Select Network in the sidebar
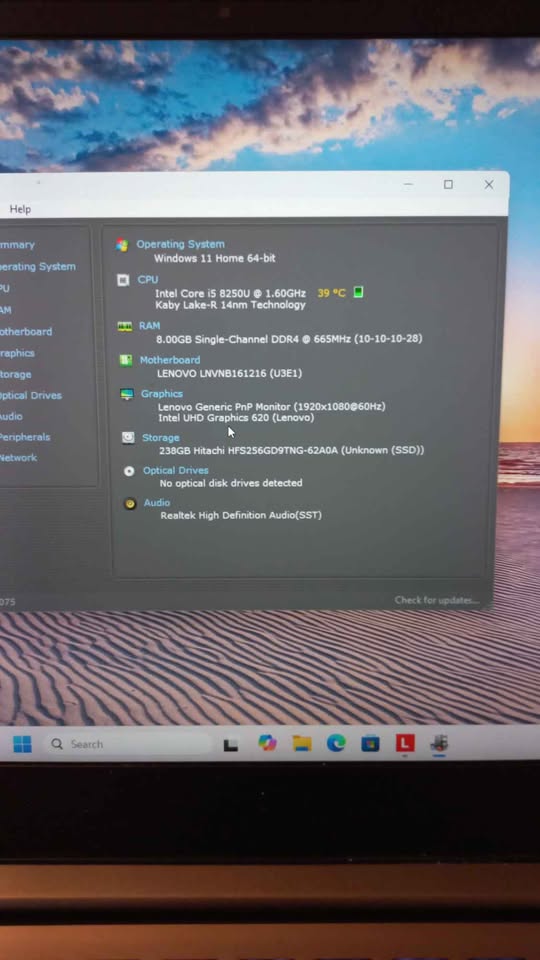The width and height of the screenshot is (540, 960). coord(18,458)
